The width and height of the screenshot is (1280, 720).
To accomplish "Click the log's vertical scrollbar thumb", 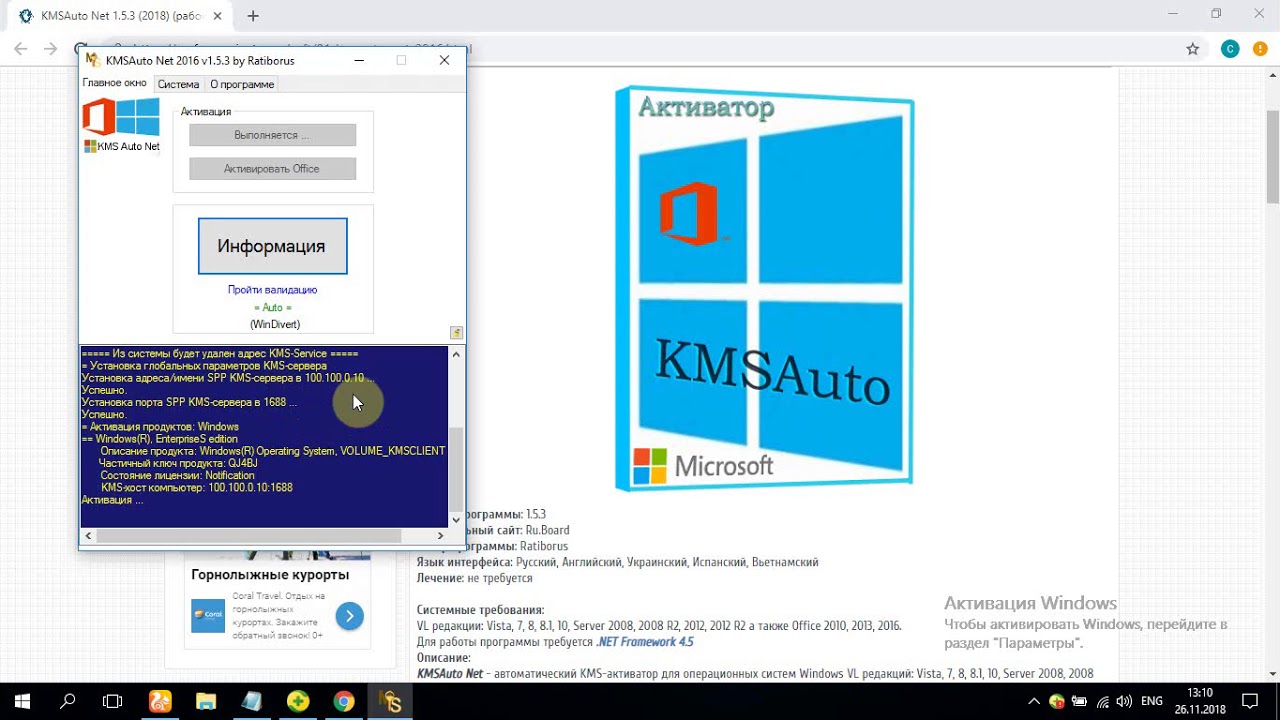I will (456, 469).
